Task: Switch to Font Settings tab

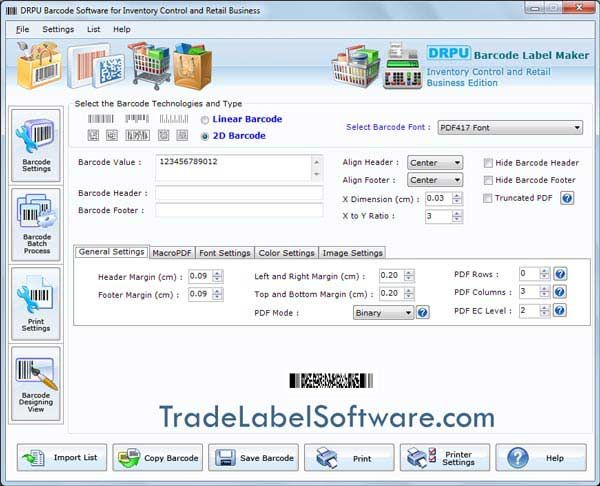Action: [x=225, y=253]
